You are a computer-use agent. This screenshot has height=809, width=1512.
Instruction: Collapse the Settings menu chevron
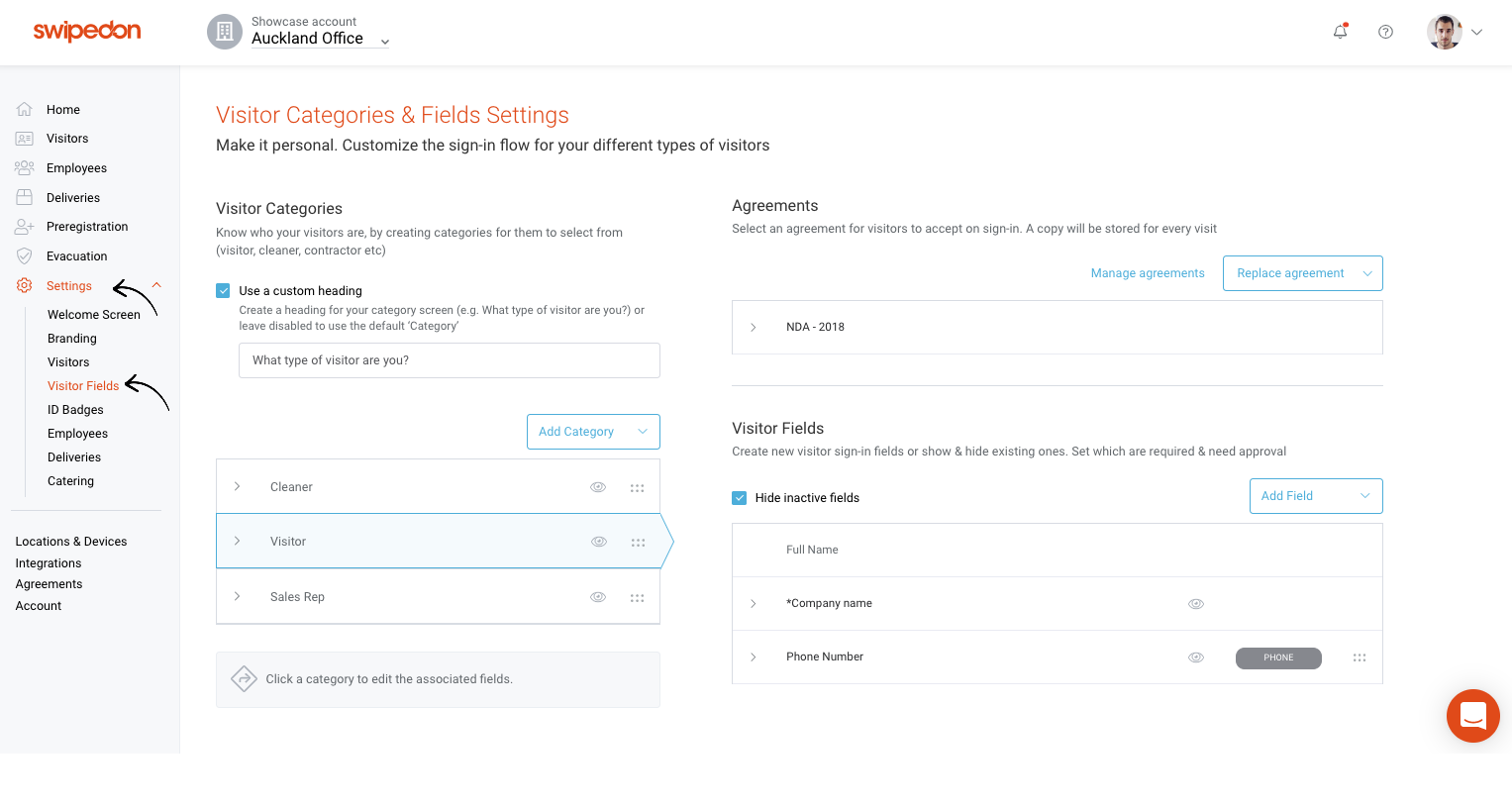click(x=156, y=285)
